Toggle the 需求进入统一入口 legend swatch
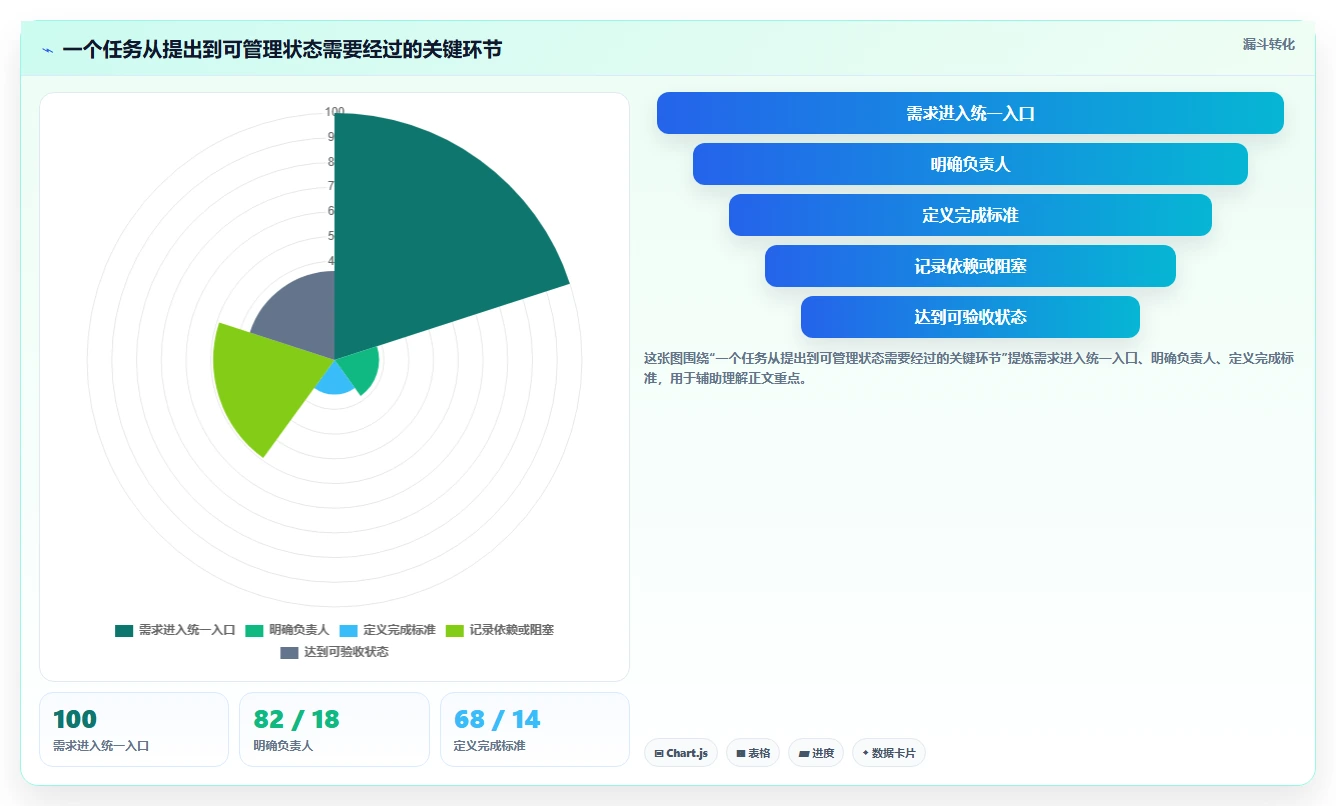This screenshot has height=806, width=1336. (x=124, y=630)
